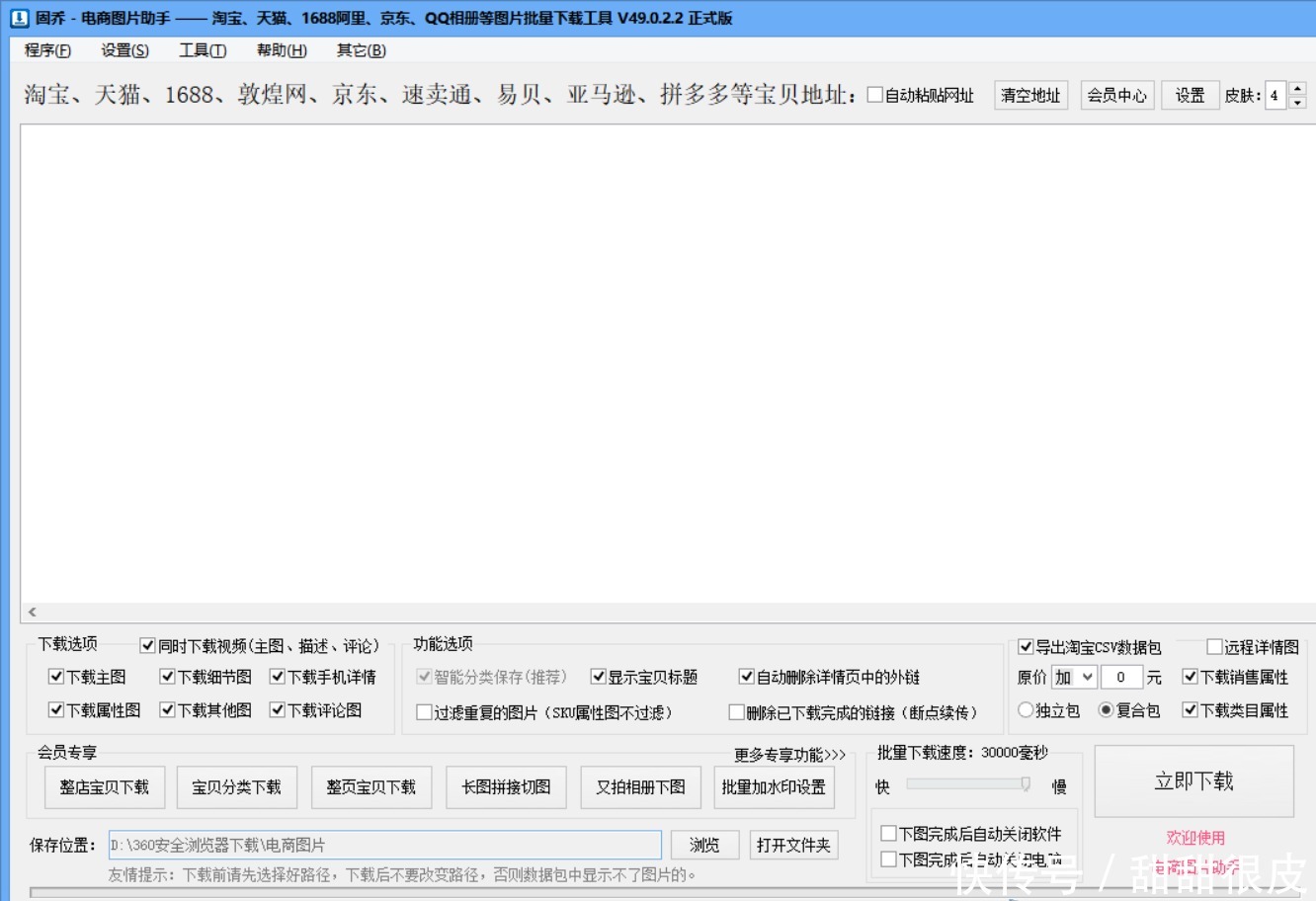The height and width of the screenshot is (901, 1316).
Task: Enable 下图完成后自动关闭电脑 checkbox
Action: [888, 860]
